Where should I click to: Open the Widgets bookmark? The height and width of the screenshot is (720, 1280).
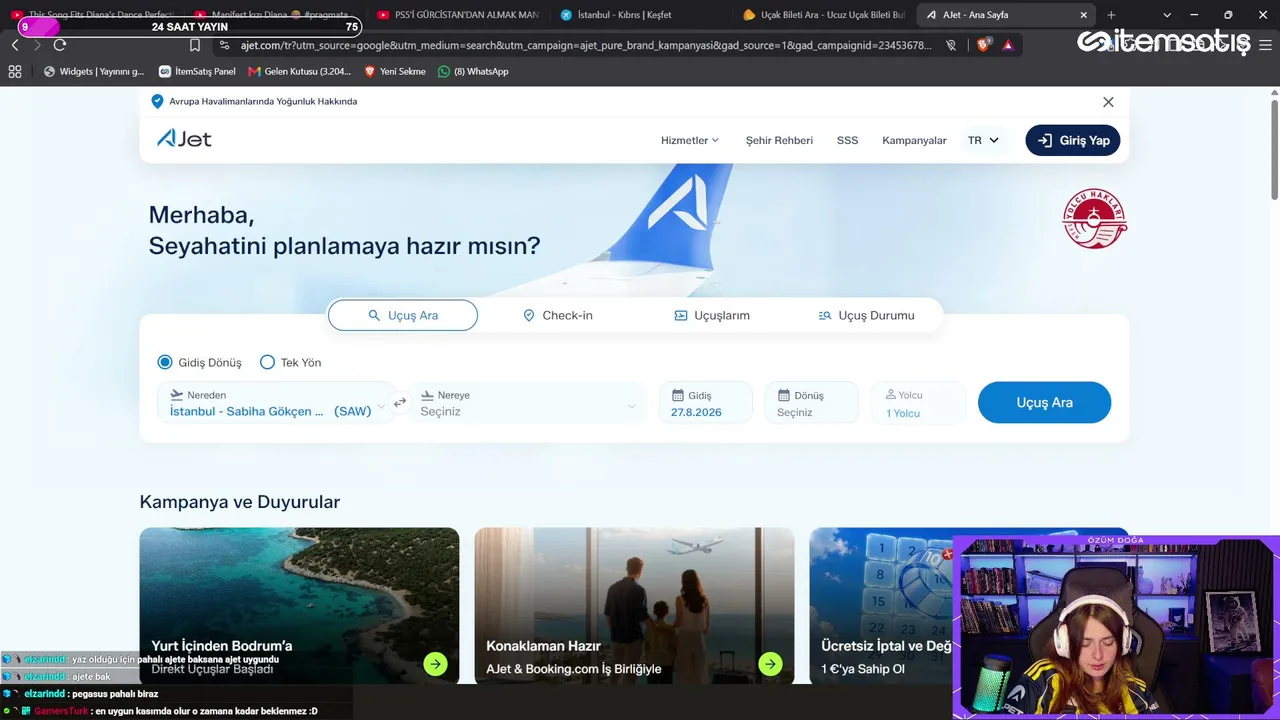[x=94, y=71]
